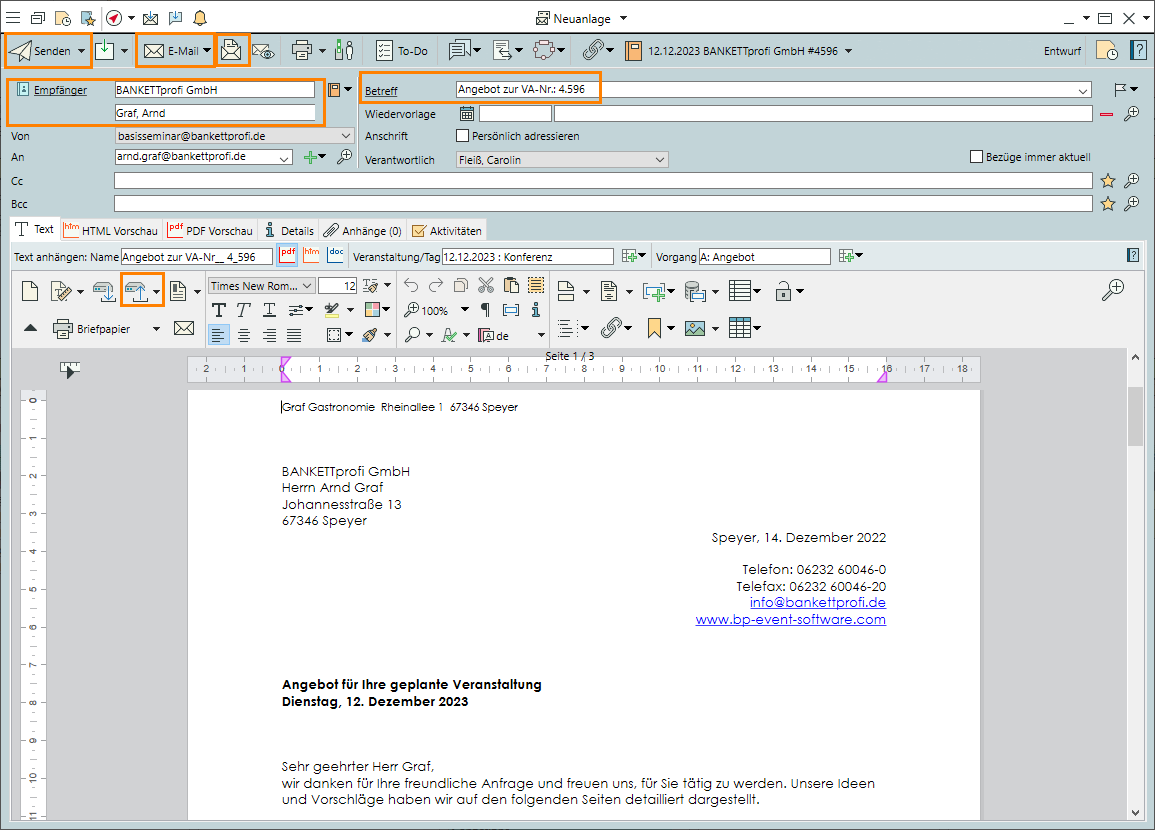Screen dimensions: 1155x830
Task: Expand the Verantwortlich dropdown showing Fleiß, Carolin
Action: tap(660, 159)
